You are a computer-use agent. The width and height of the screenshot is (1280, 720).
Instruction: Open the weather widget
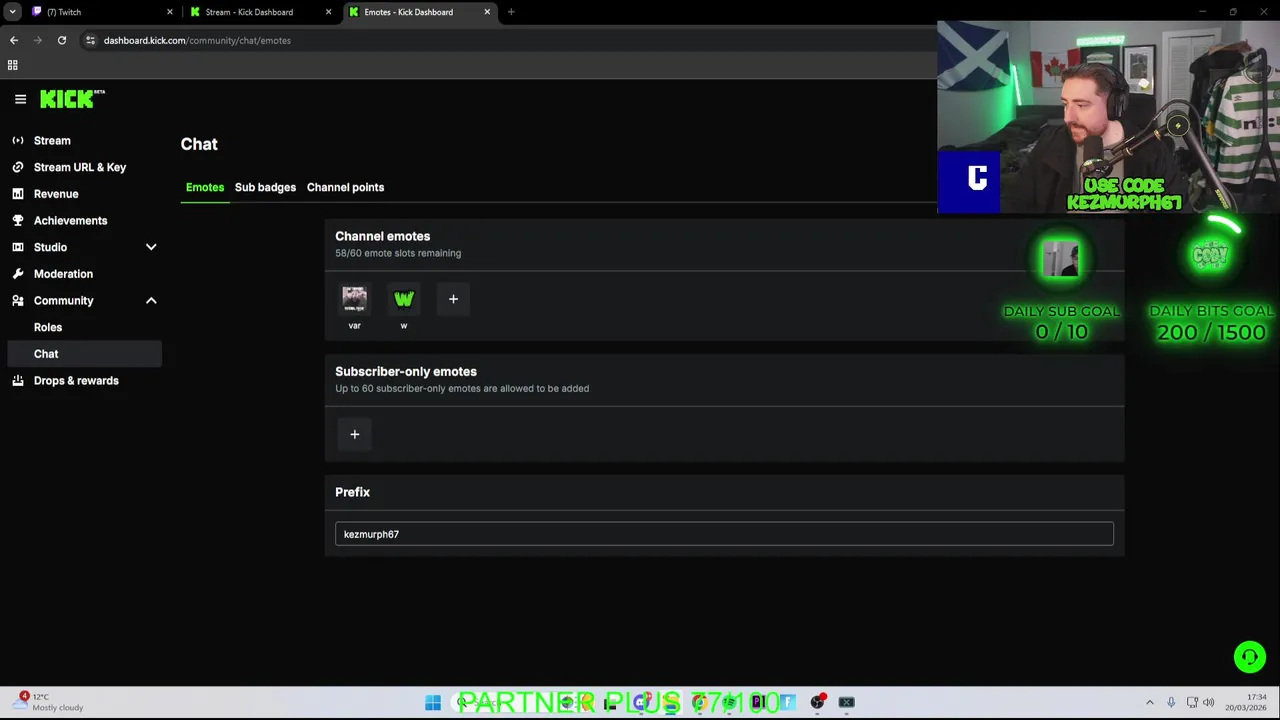[50, 702]
